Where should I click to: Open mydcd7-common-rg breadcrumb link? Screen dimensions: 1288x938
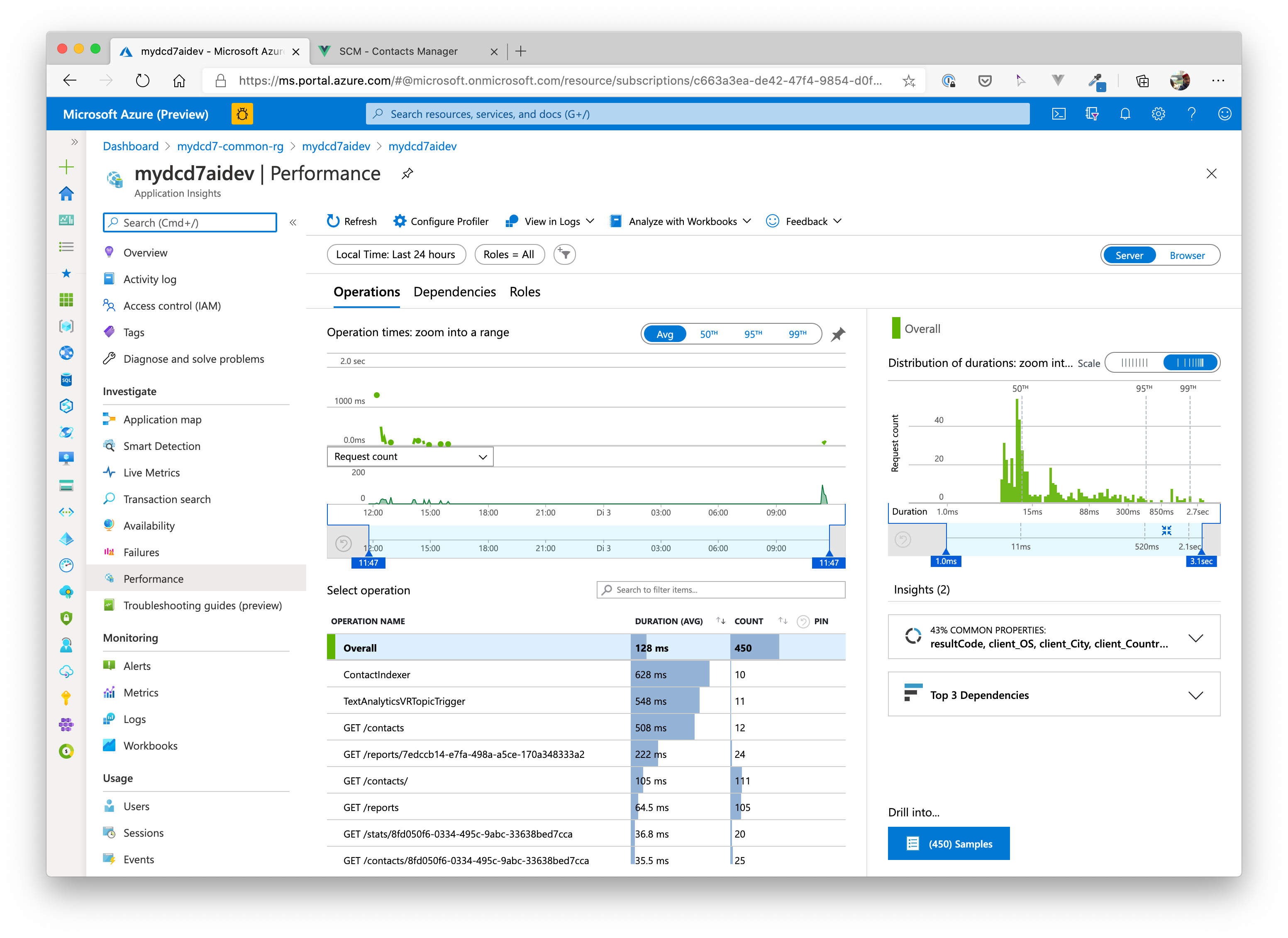pos(230,147)
